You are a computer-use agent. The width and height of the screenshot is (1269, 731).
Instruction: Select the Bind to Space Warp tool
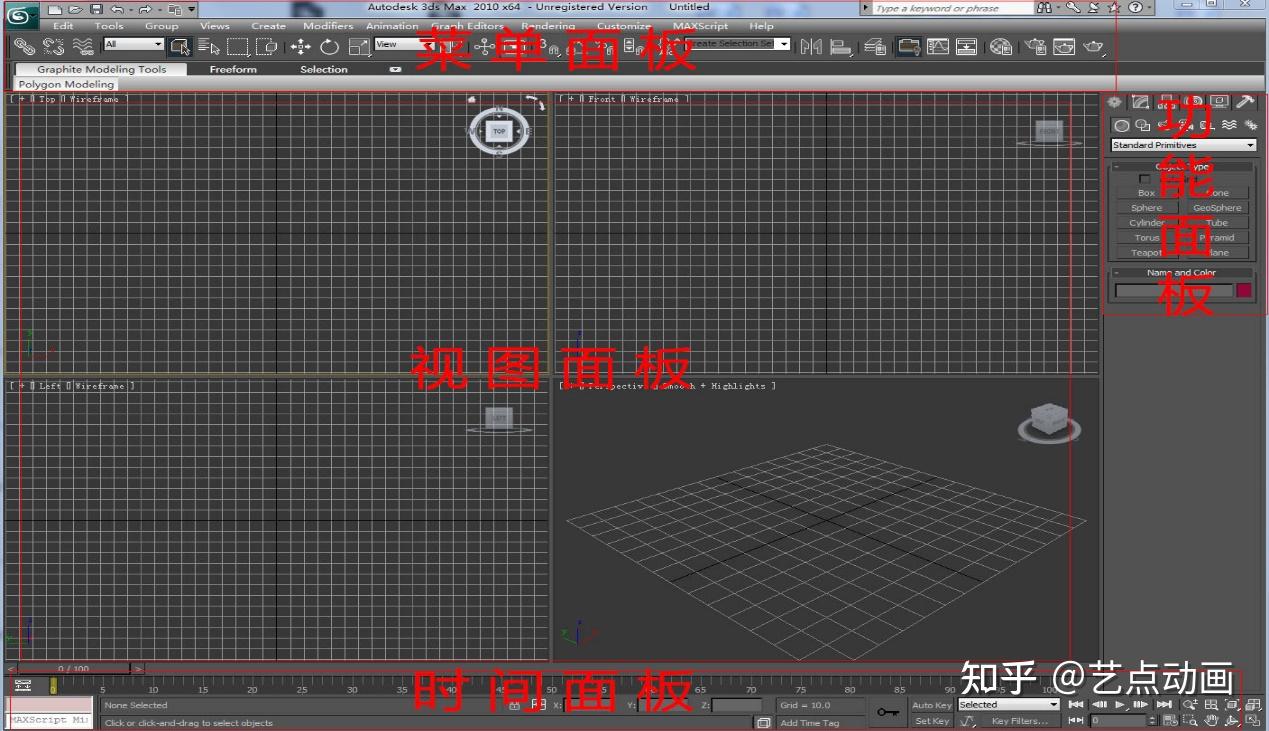[x=83, y=46]
